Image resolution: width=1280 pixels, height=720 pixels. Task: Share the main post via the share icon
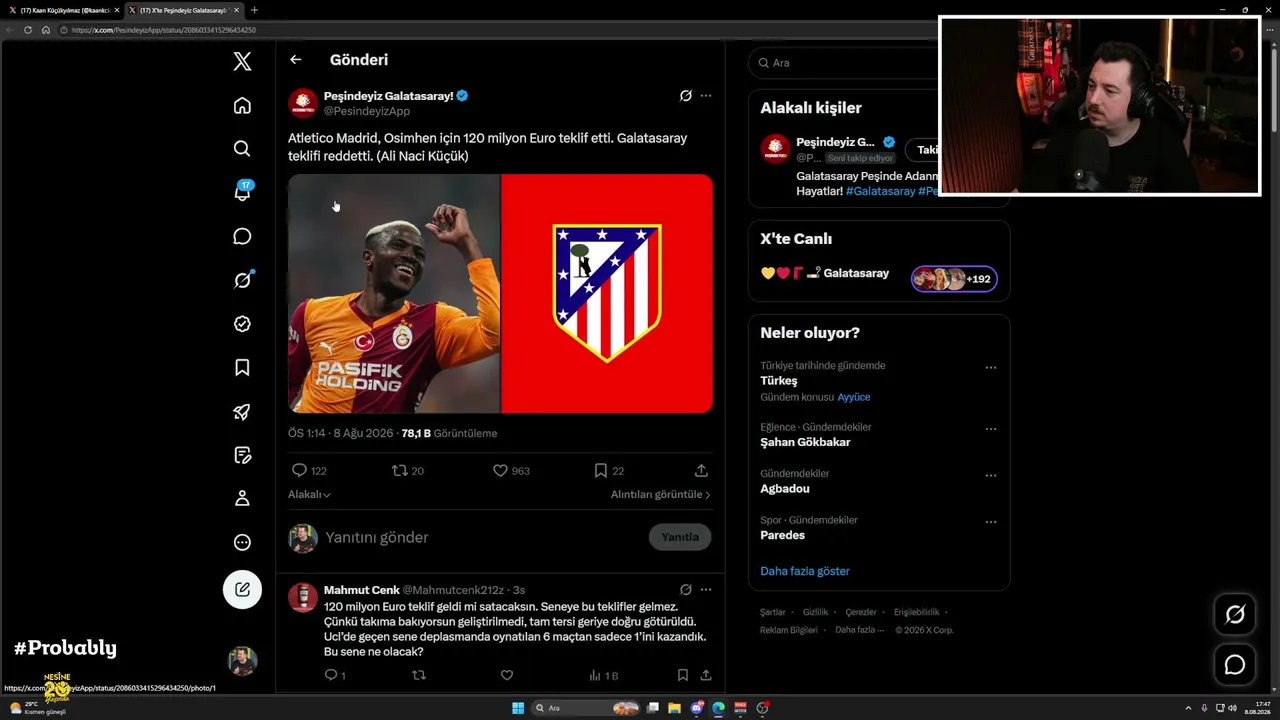click(x=701, y=470)
